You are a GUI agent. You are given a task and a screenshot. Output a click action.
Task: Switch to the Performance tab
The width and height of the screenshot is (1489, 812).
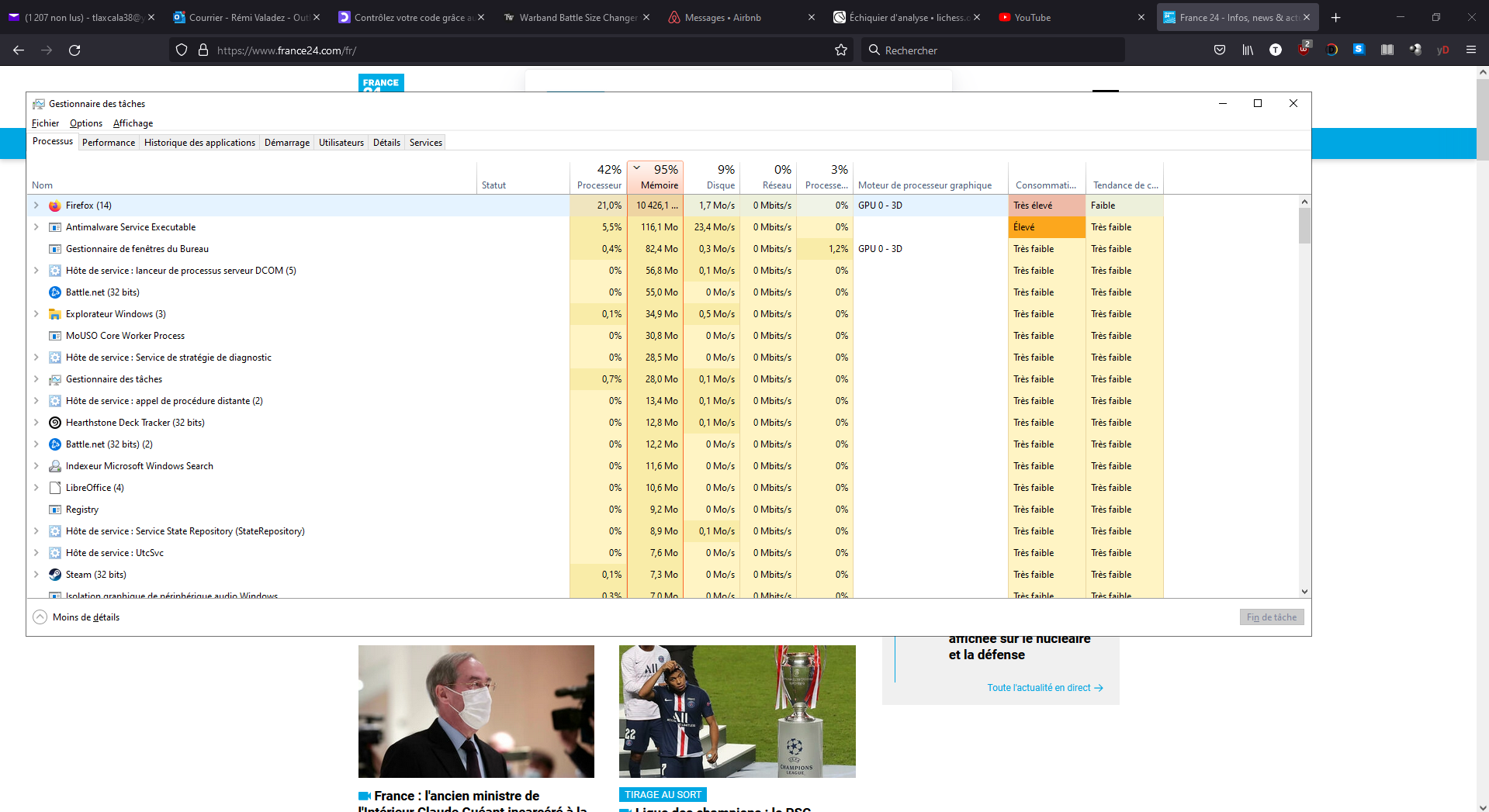point(109,143)
